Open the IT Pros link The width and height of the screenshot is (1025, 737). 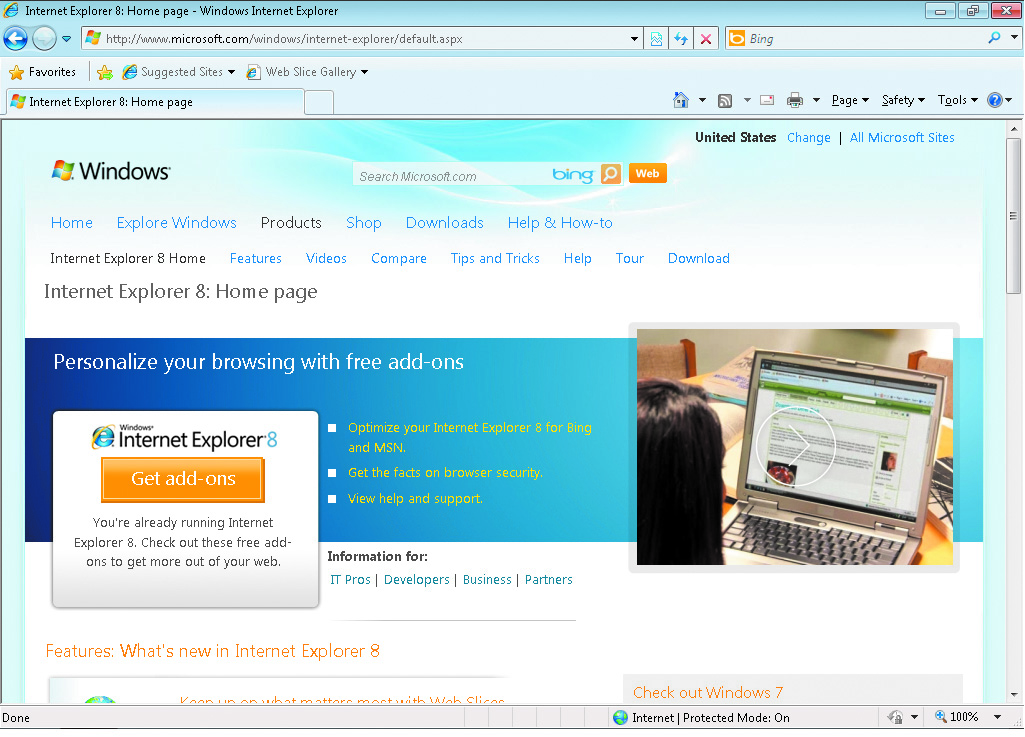(x=350, y=579)
